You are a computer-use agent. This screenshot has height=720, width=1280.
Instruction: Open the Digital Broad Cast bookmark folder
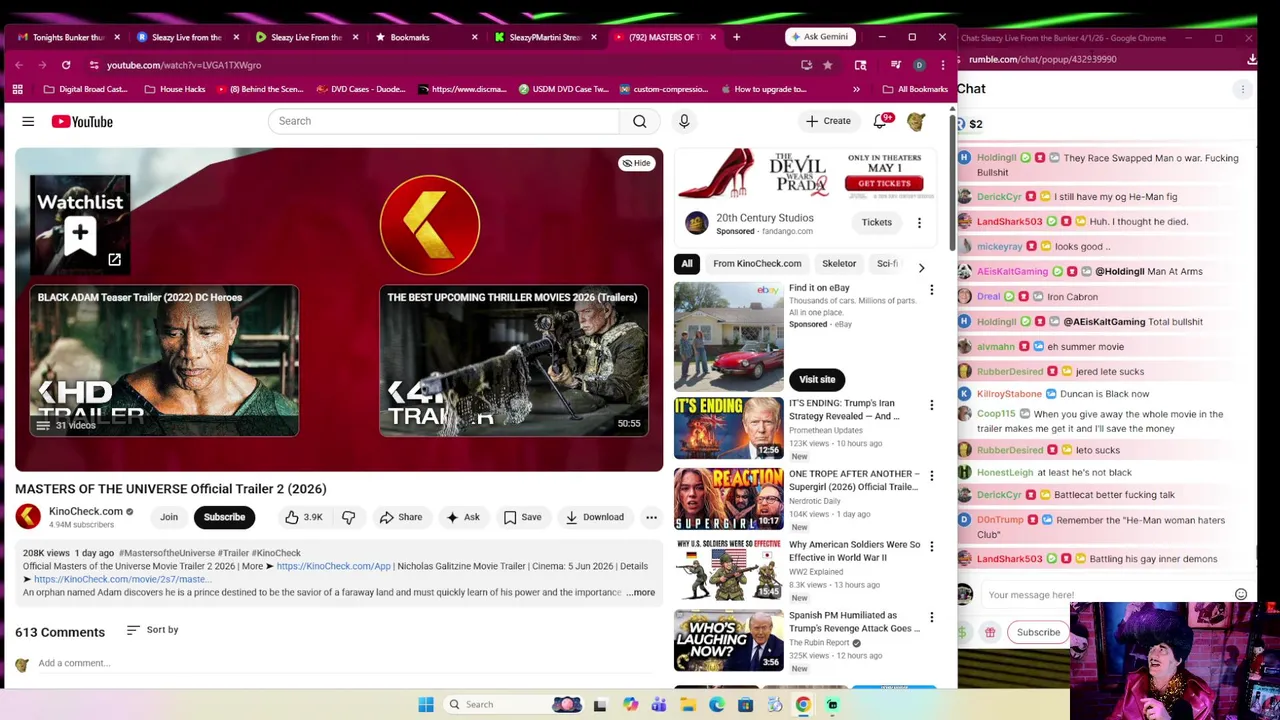[x=86, y=89]
